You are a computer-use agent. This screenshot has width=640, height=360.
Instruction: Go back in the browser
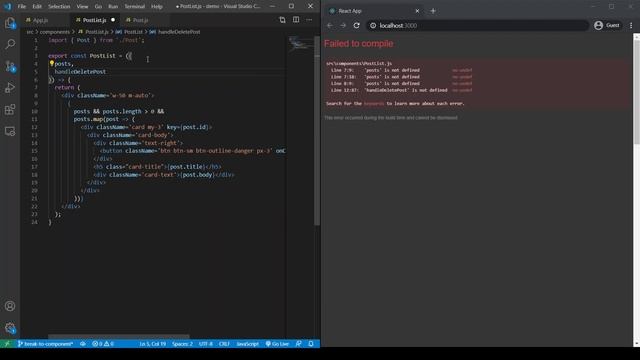(x=330, y=25)
